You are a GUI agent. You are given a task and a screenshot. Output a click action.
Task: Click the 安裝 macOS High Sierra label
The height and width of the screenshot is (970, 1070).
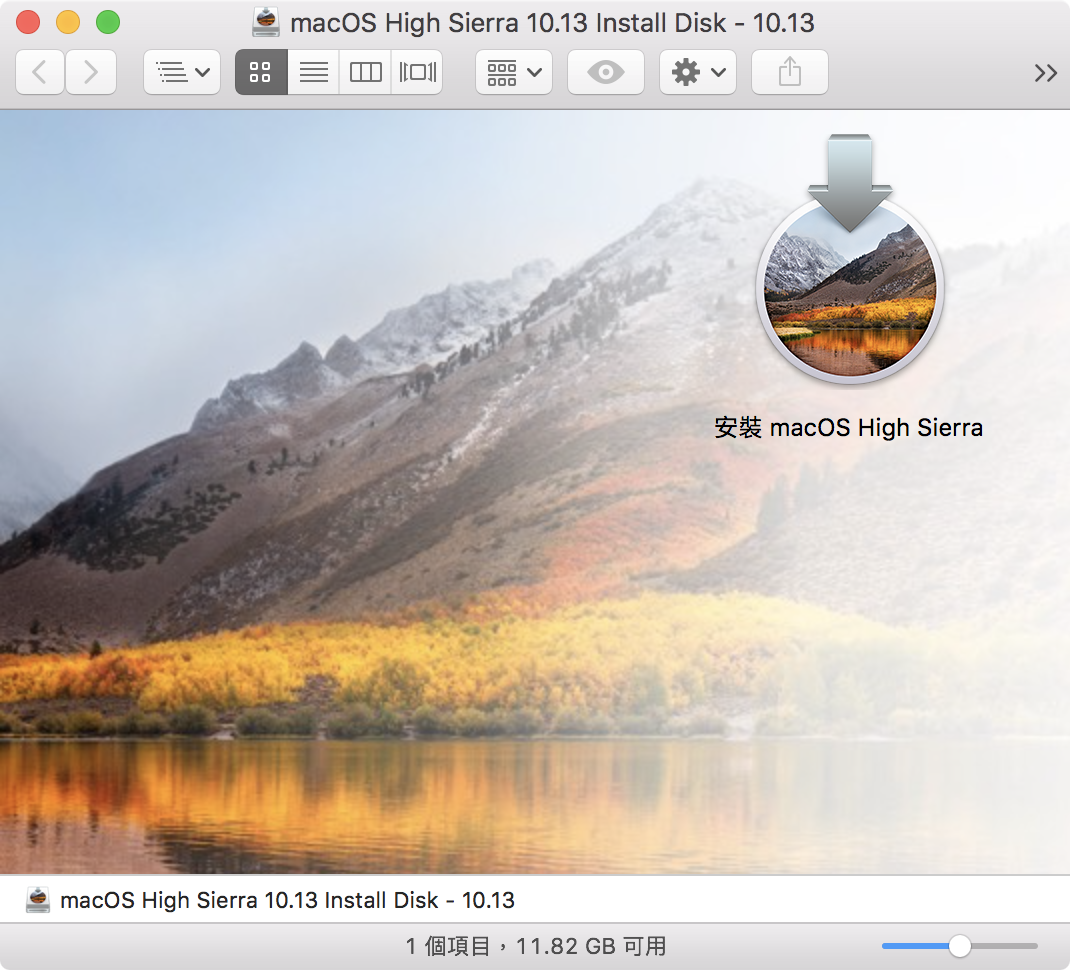[x=848, y=428]
